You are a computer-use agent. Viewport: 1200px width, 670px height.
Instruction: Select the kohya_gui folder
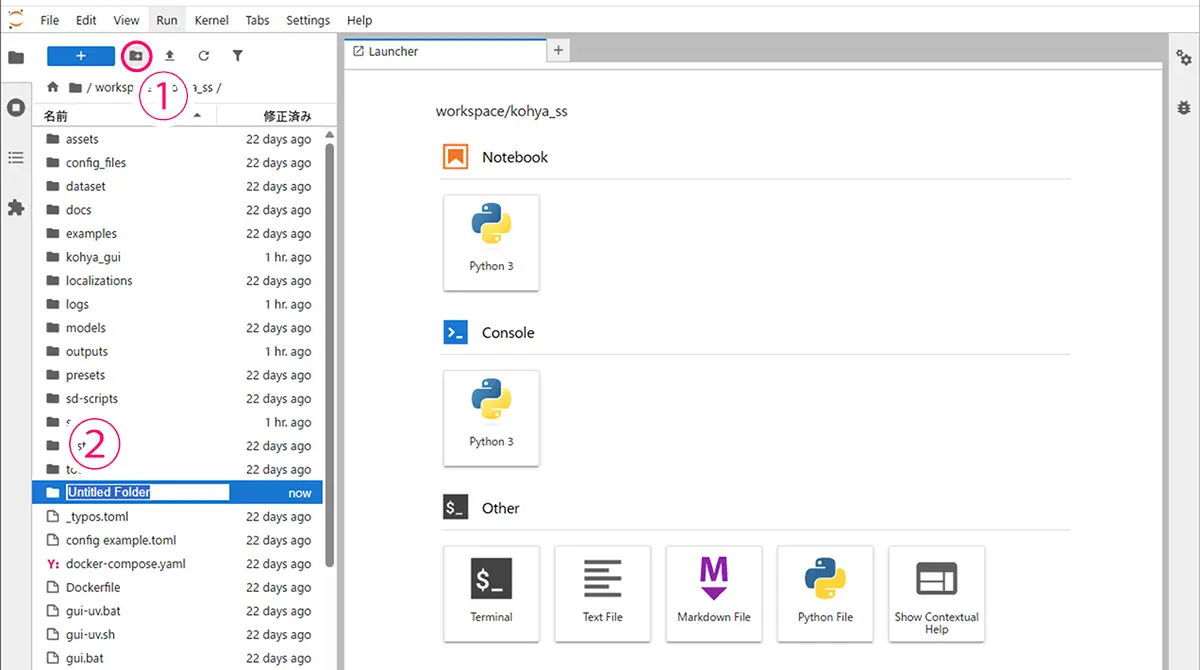(178, 257)
